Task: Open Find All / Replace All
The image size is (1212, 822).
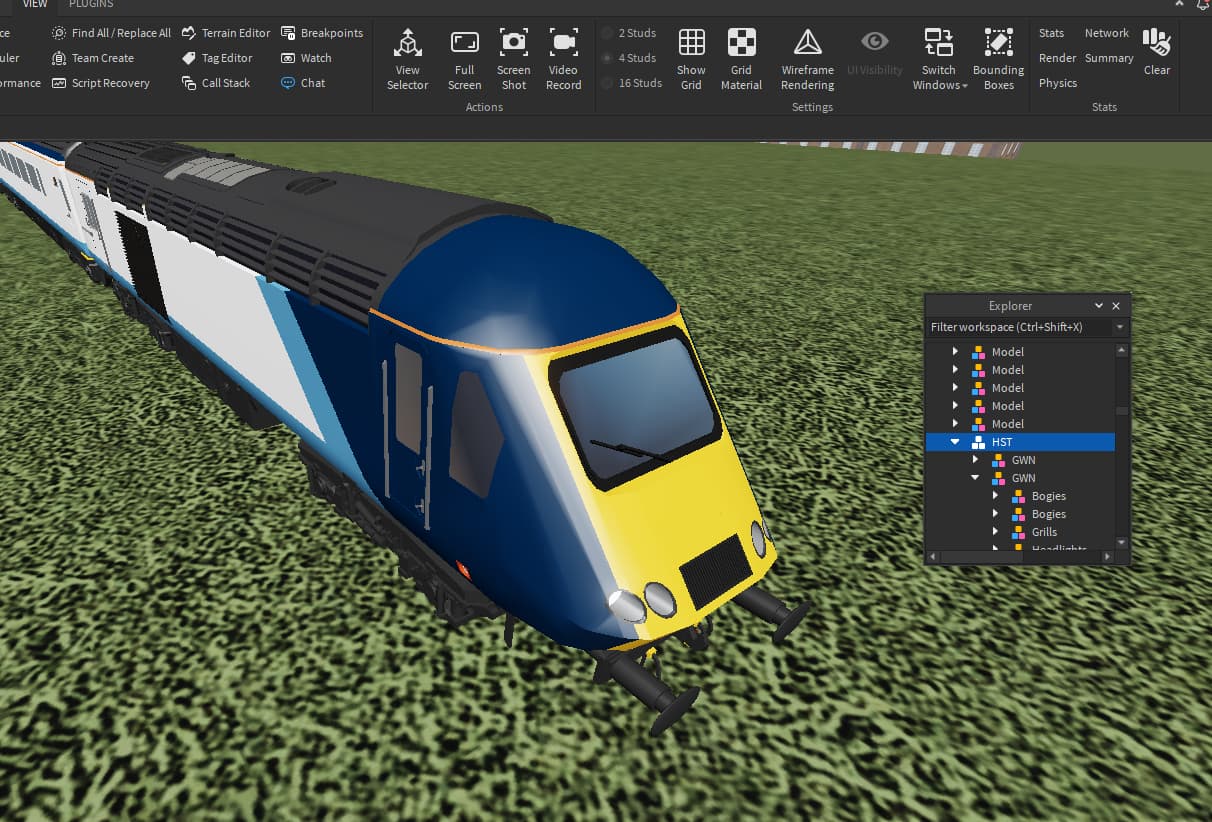Action: coord(111,33)
